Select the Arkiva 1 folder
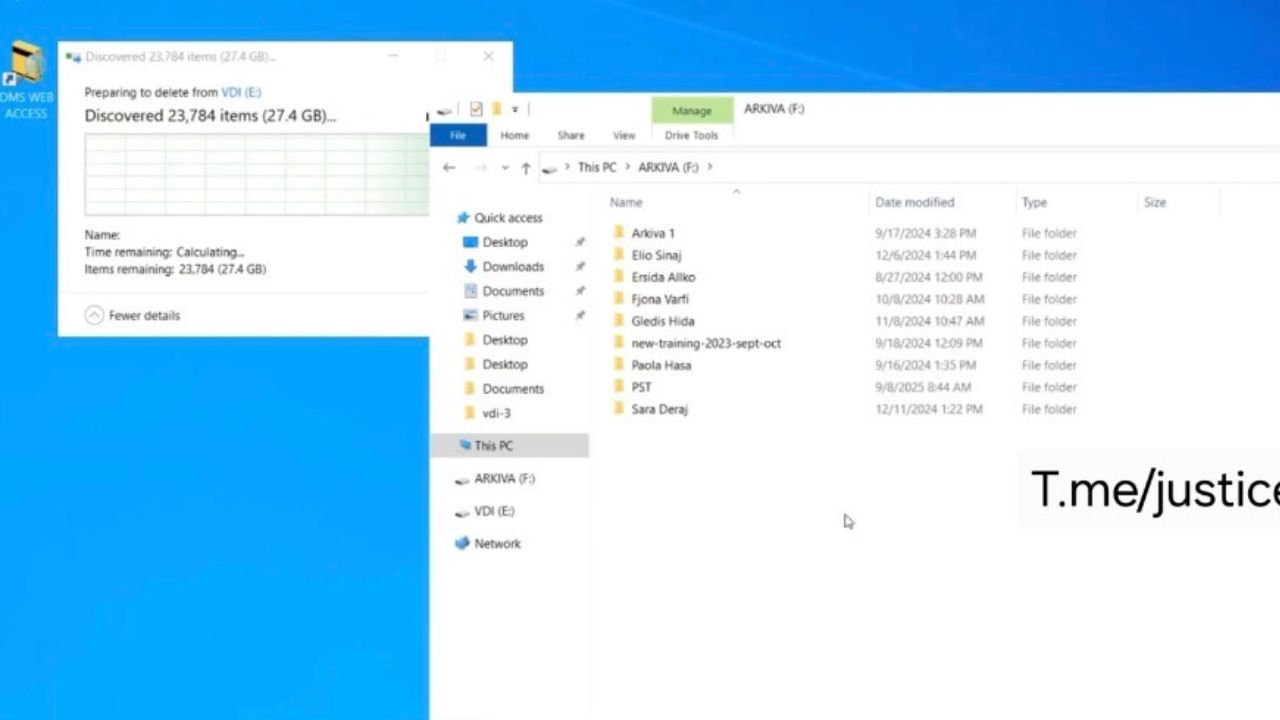This screenshot has height=720, width=1280. pyautogui.click(x=653, y=233)
